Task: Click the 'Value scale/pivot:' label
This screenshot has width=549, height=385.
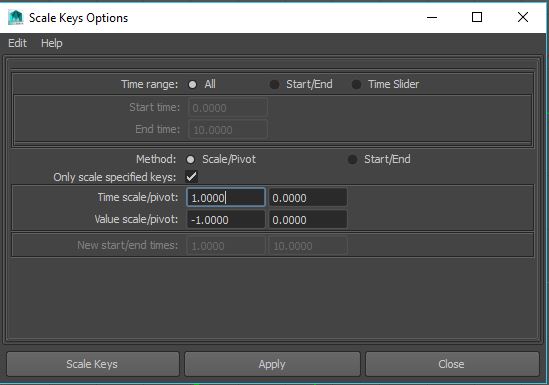Action: coord(136,219)
